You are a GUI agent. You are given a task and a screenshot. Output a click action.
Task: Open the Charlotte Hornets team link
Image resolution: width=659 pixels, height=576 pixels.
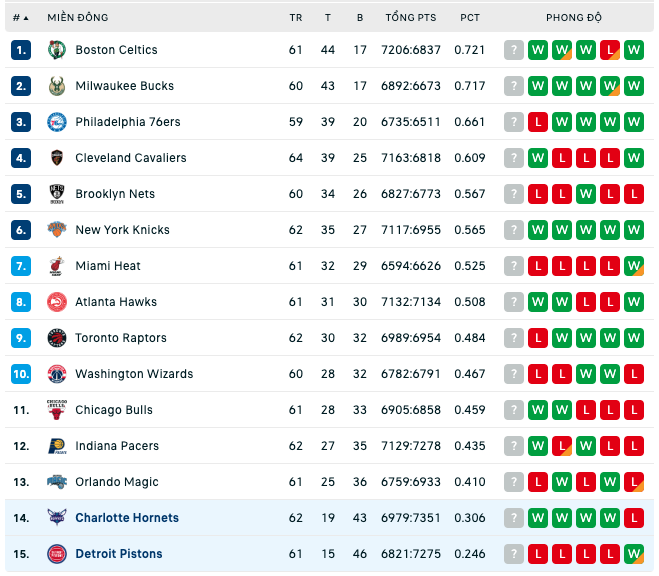127,518
